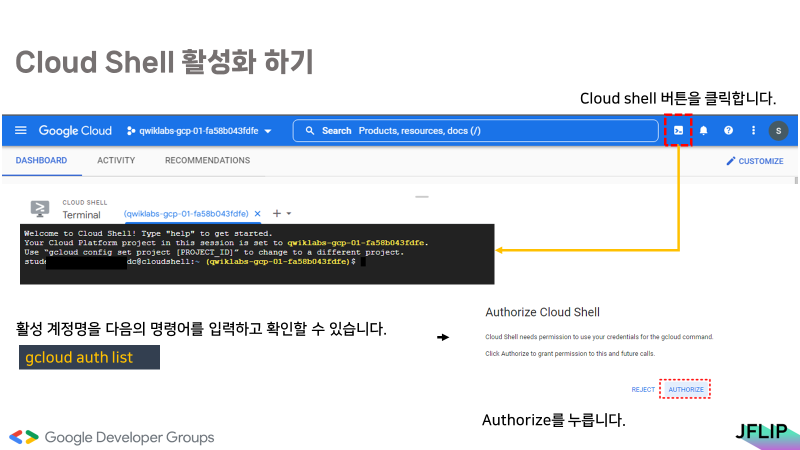The height and width of the screenshot is (450, 800).
Task: Click the Cloud Shell terminal logo icon
Action: 40,209
